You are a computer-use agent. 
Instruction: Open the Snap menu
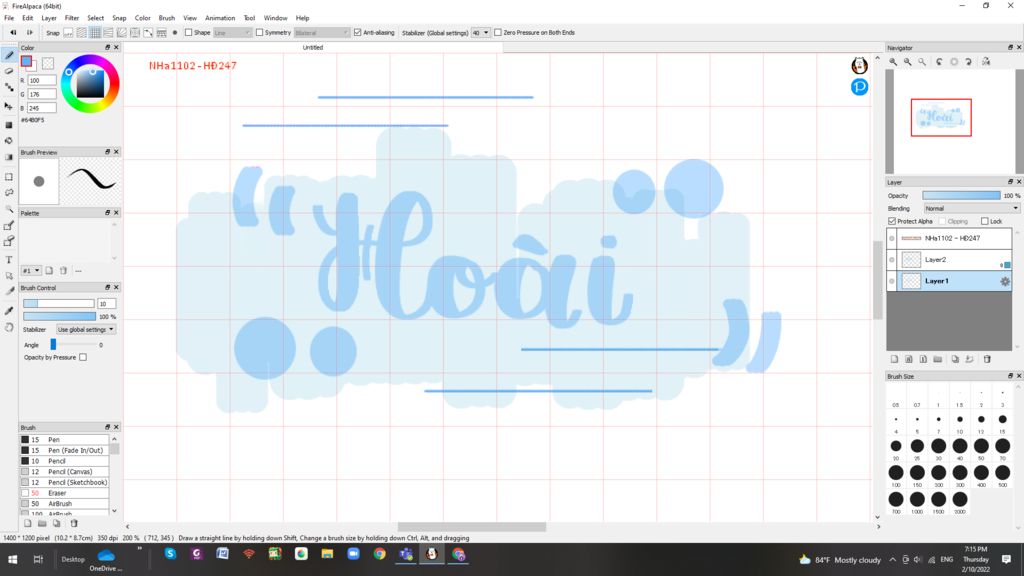click(x=119, y=18)
